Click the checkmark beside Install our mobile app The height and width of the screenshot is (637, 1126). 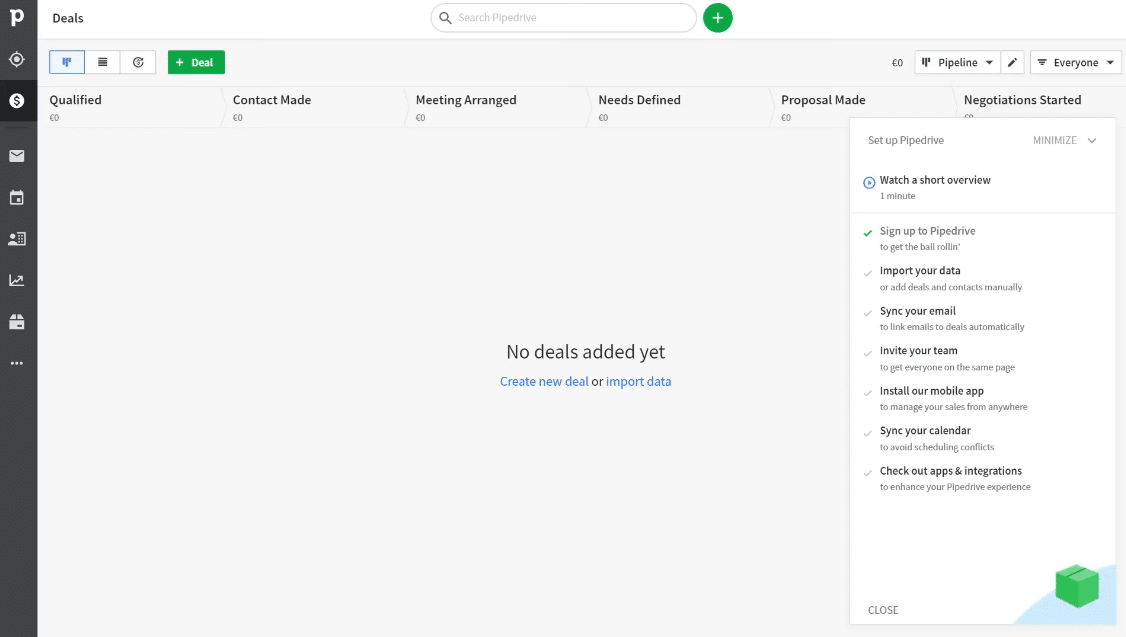(x=868, y=393)
